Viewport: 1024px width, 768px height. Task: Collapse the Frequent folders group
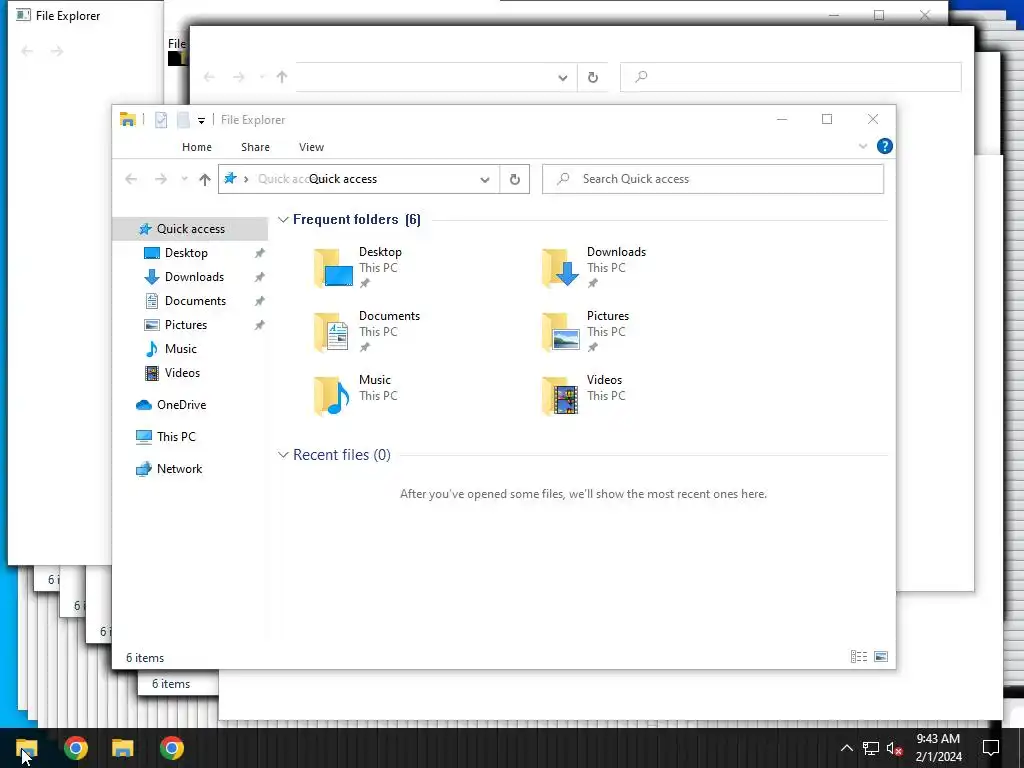coord(283,219)
